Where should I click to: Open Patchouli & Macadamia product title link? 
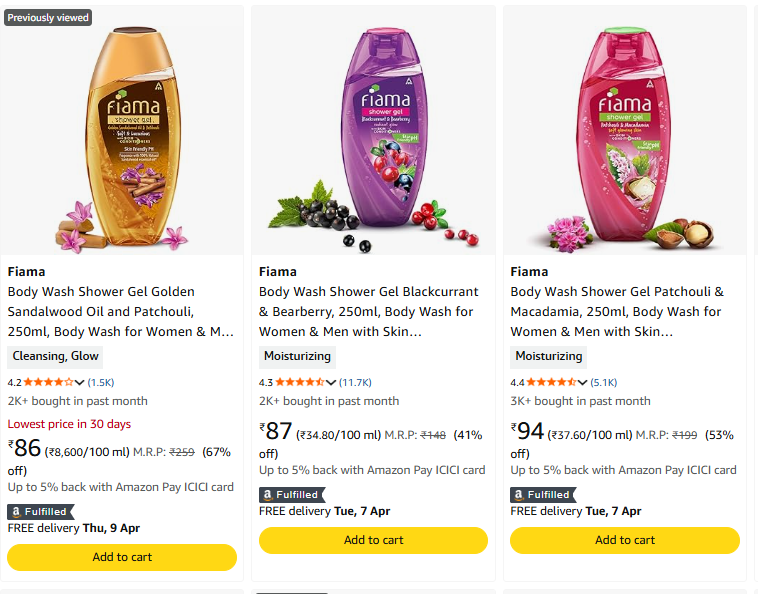(x=617, y=311)
